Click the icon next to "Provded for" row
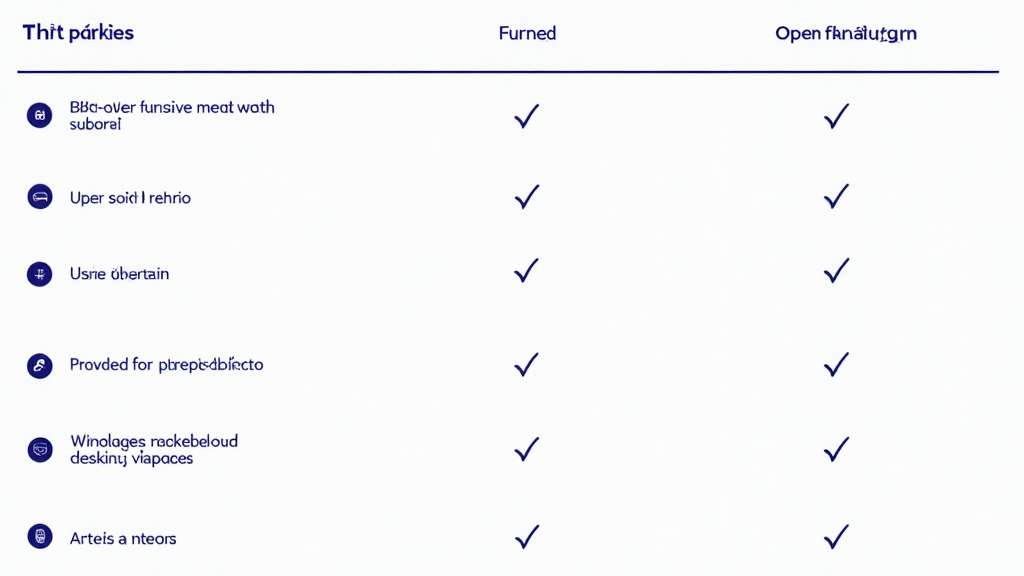 click(39, 365)
